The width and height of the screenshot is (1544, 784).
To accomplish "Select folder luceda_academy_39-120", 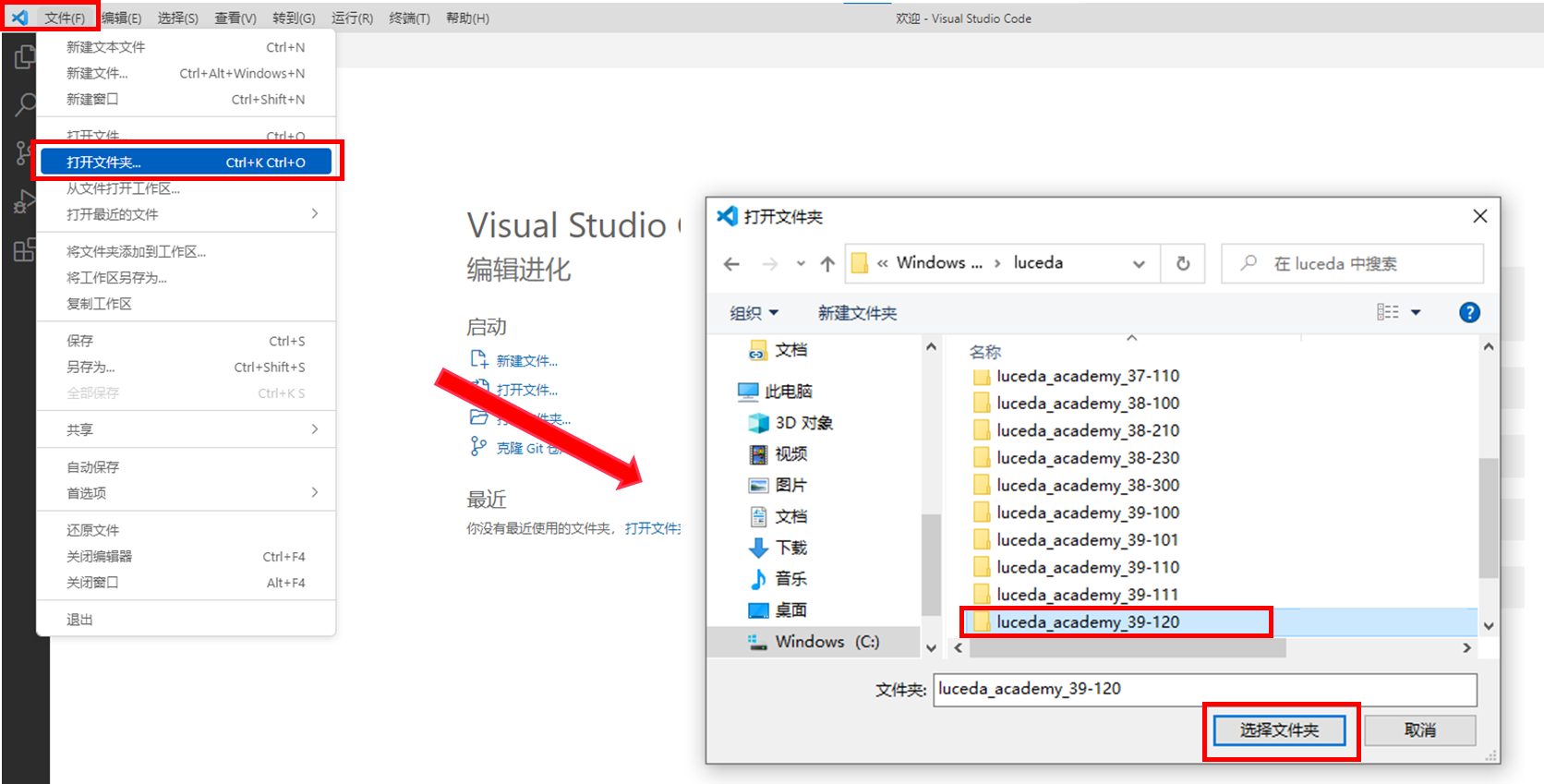I will pos(1088,622).
